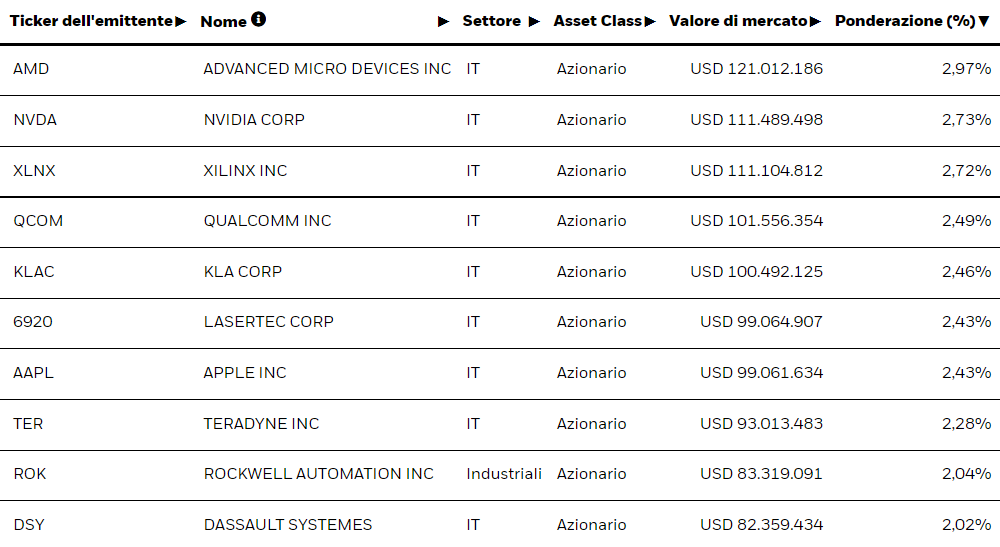Click the XLNX ticker cell
1000x547 pixels.
(34, 171)
